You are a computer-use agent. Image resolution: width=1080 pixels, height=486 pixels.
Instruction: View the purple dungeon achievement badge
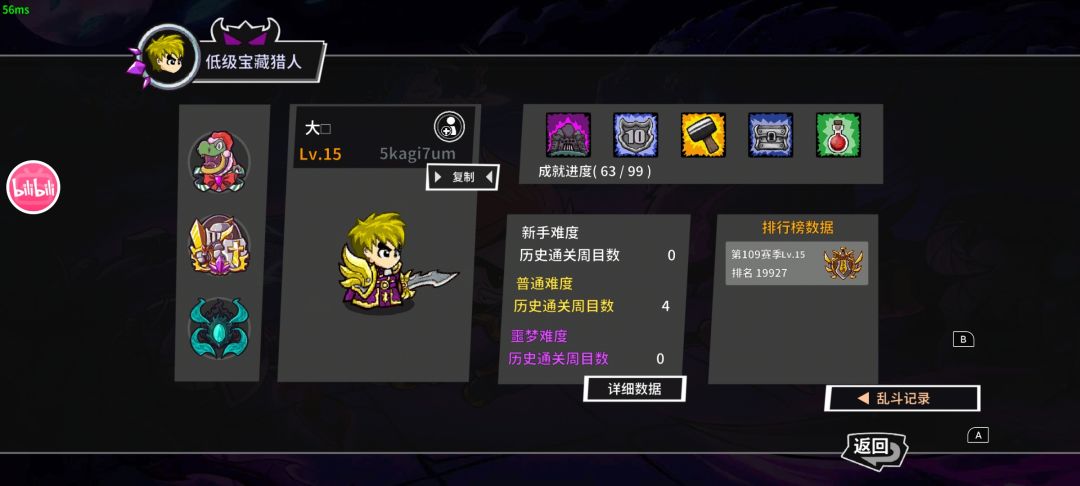click(x=568, y=135)
